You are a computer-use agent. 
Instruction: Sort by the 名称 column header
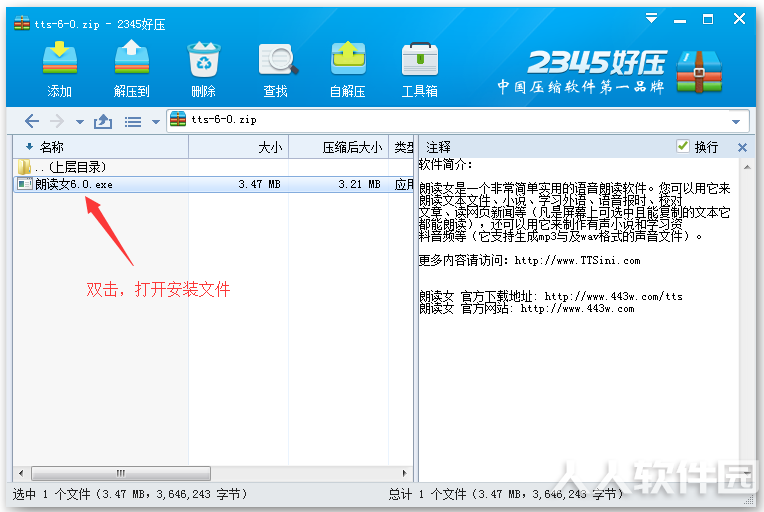[x=101, y=147]
